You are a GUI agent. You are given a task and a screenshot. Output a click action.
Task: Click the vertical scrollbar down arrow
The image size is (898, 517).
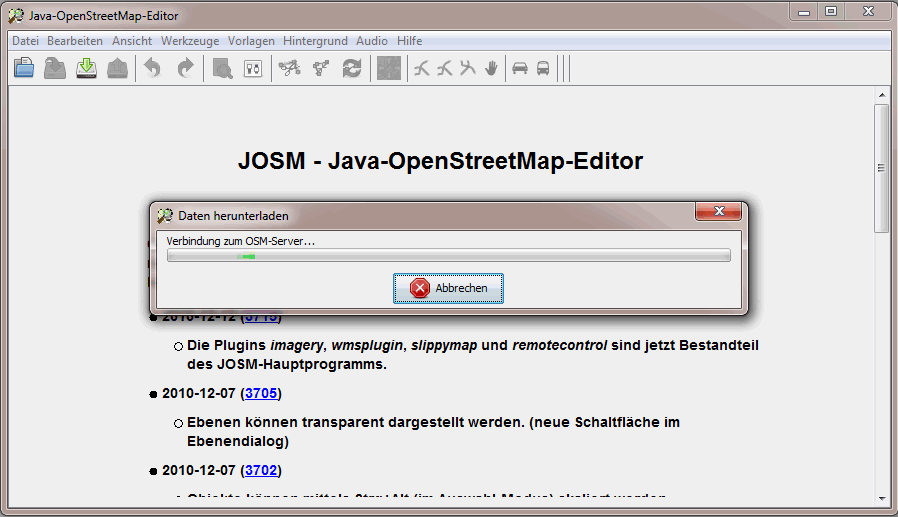[x=881, y=497]
